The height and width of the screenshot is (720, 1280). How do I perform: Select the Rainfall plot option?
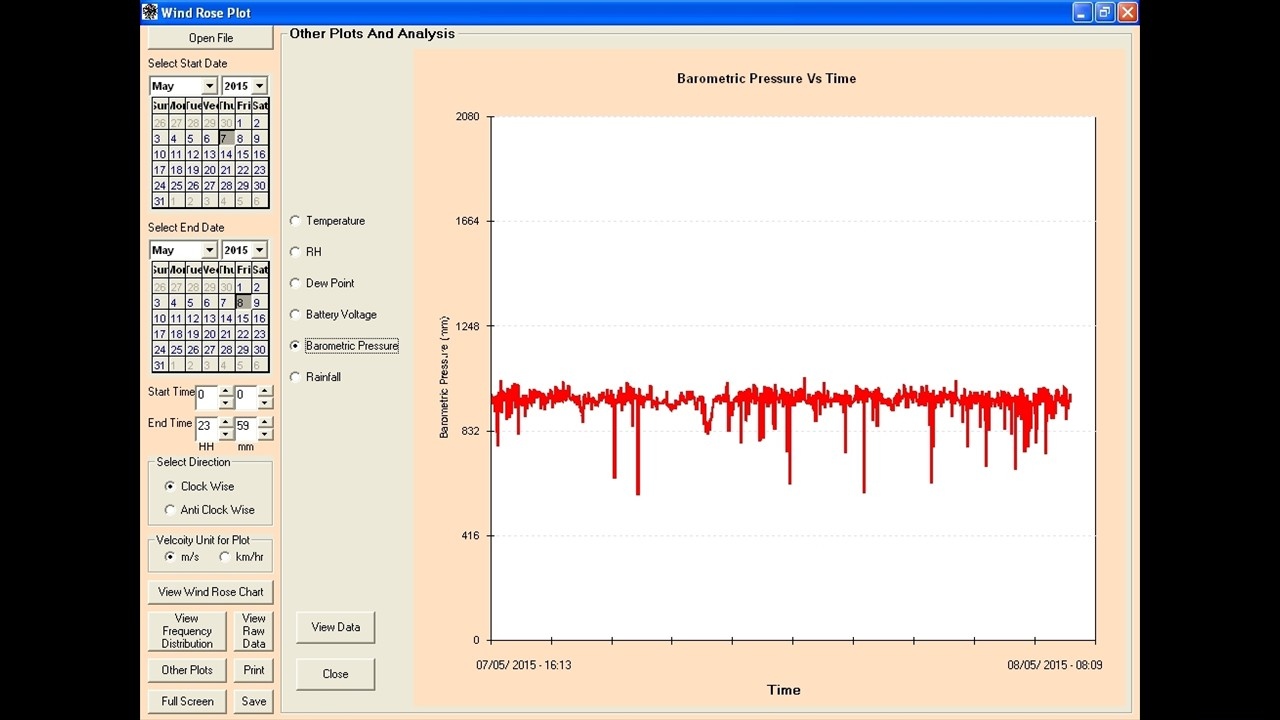[x=295, y=377]
